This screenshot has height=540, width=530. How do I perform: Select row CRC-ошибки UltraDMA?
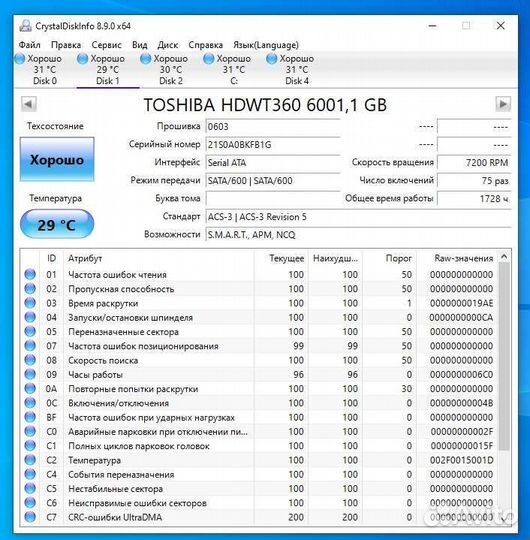pyautogui.click(x=259, y=517)
